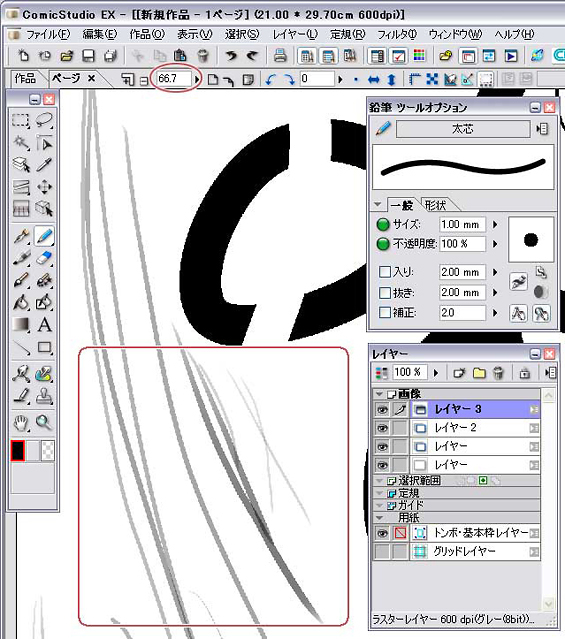Create new folder in Layers panel
Screen dimensions: 565x639
click(x=479, y=372)
